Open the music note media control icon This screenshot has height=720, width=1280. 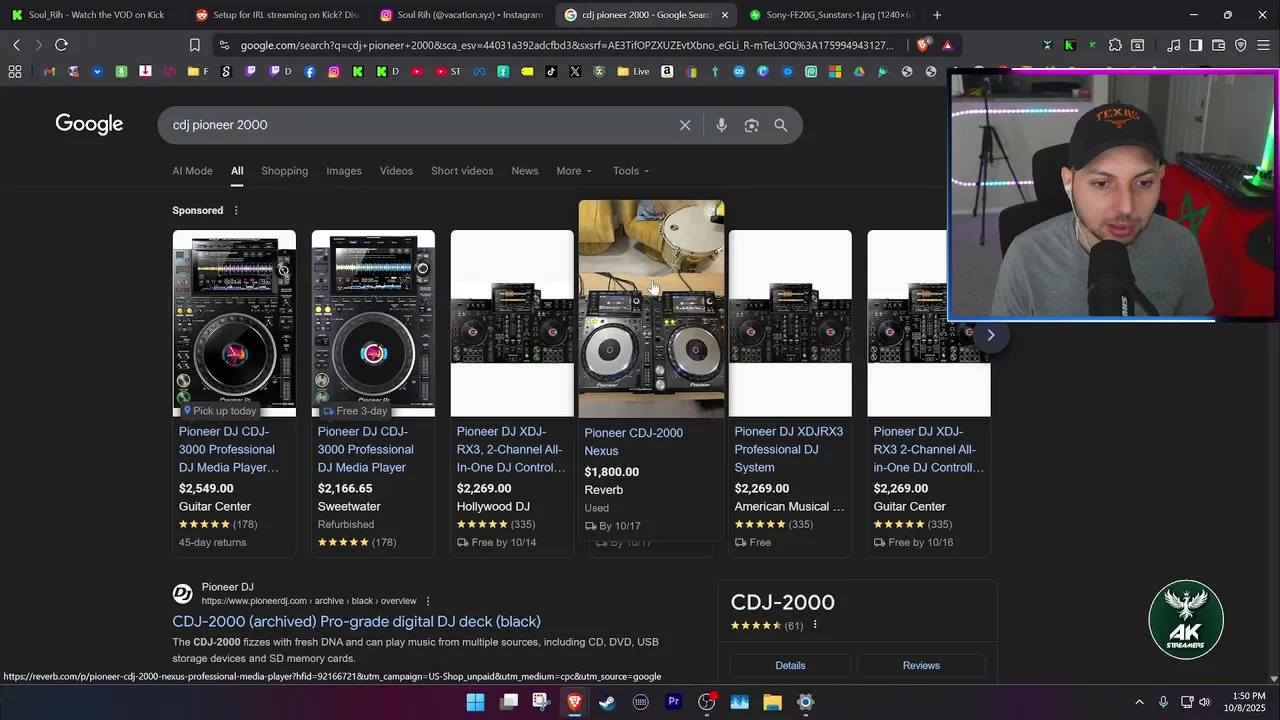coord(1173,45)
